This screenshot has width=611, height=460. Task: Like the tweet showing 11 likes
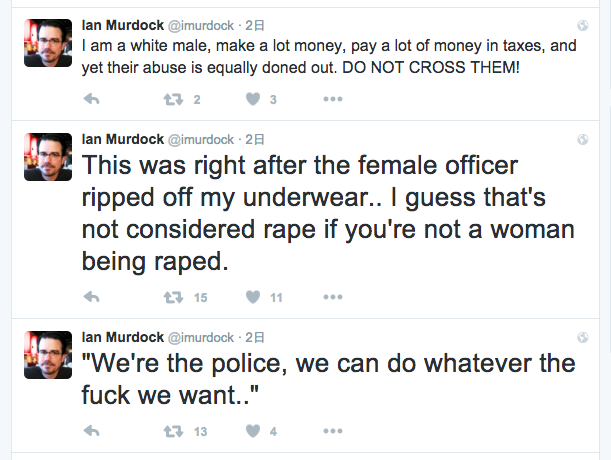click(x=253, y=297)
